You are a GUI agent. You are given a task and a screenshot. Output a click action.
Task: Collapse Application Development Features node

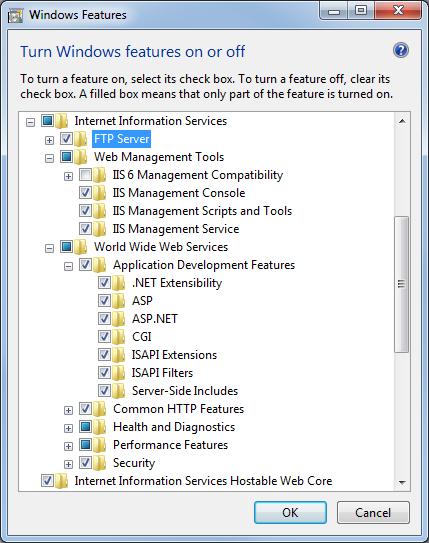click(x=69, y=267)
